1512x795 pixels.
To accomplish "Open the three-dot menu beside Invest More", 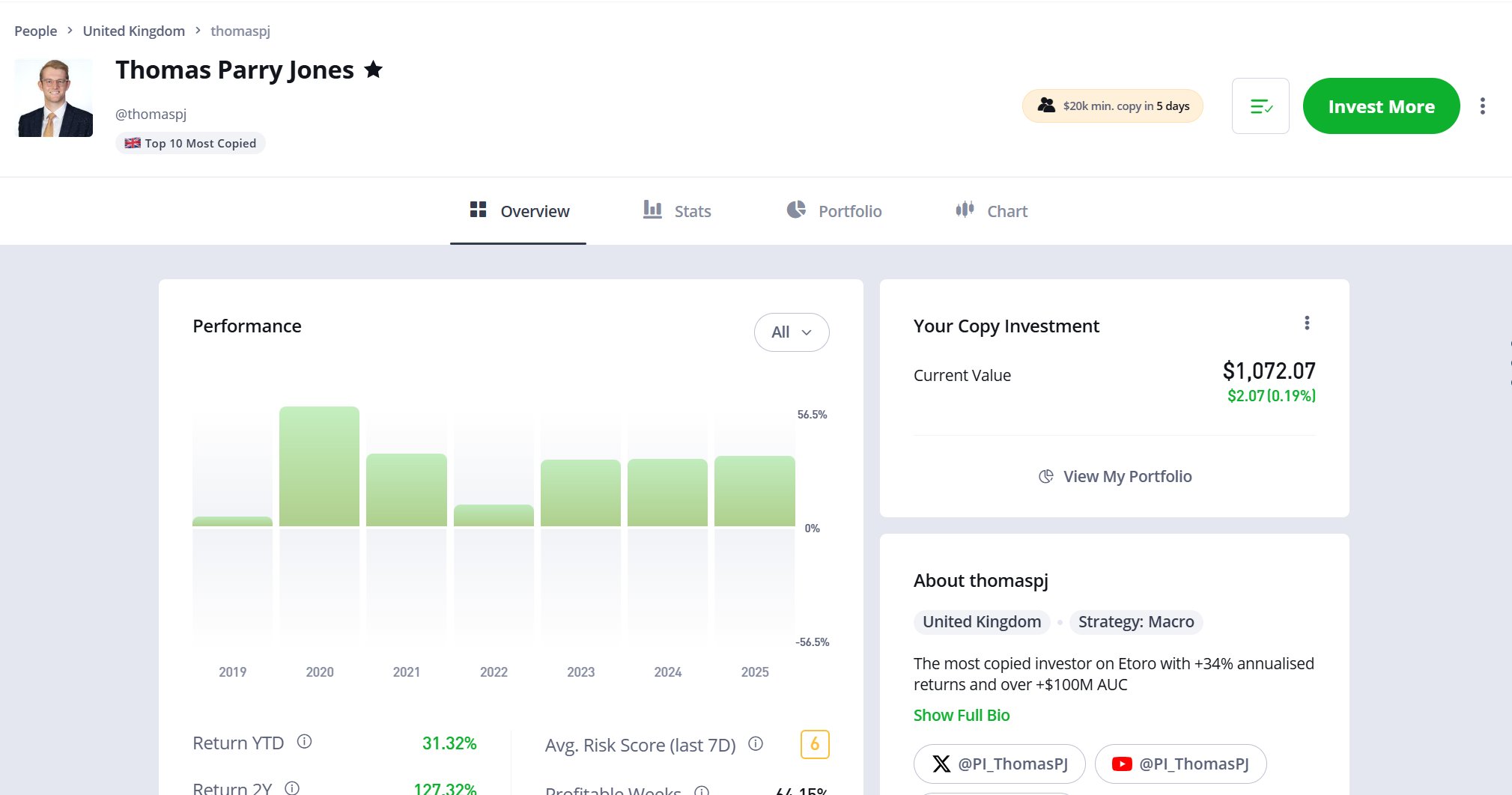I will click(x=1482, y=106).
